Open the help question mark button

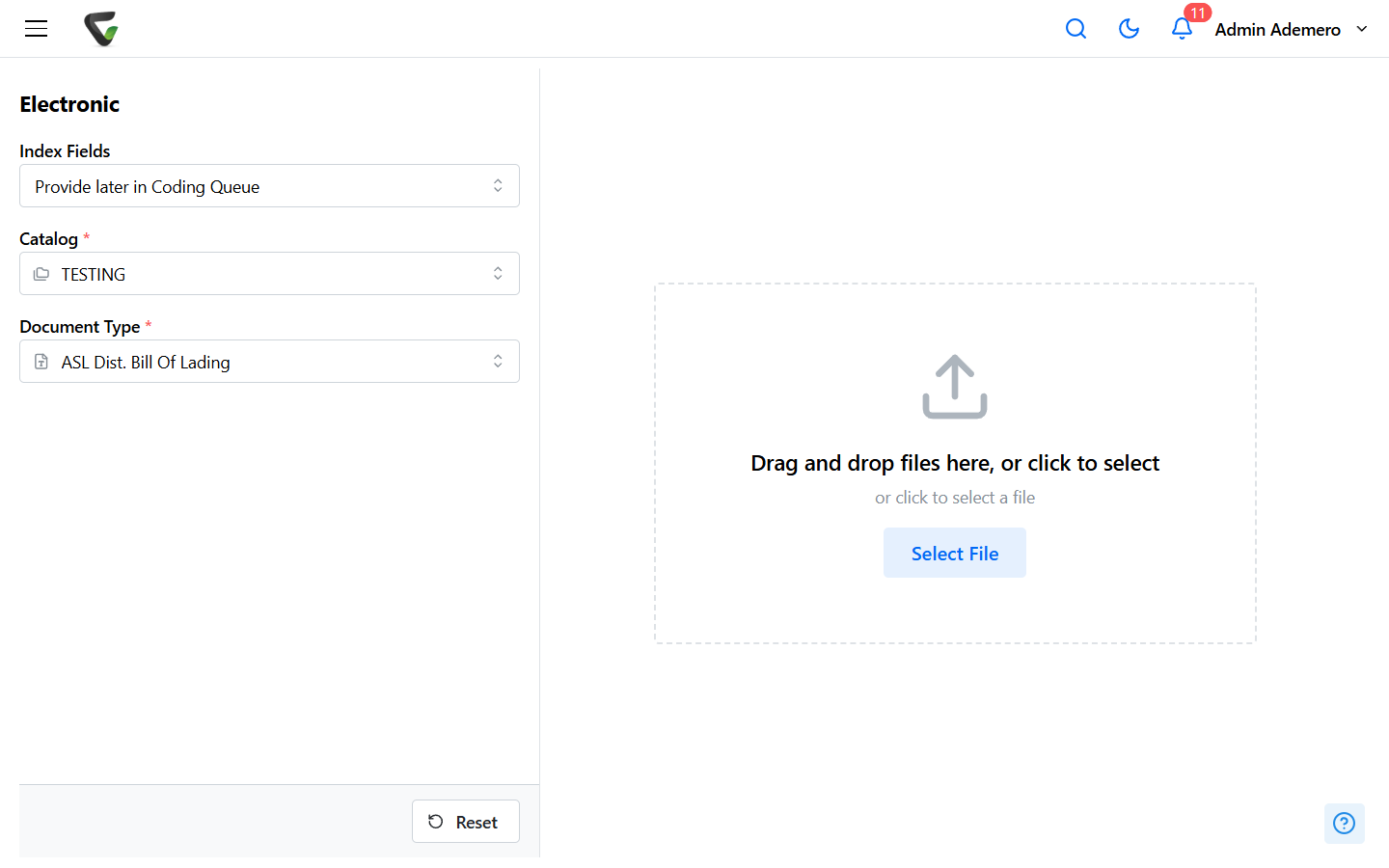1344,823
